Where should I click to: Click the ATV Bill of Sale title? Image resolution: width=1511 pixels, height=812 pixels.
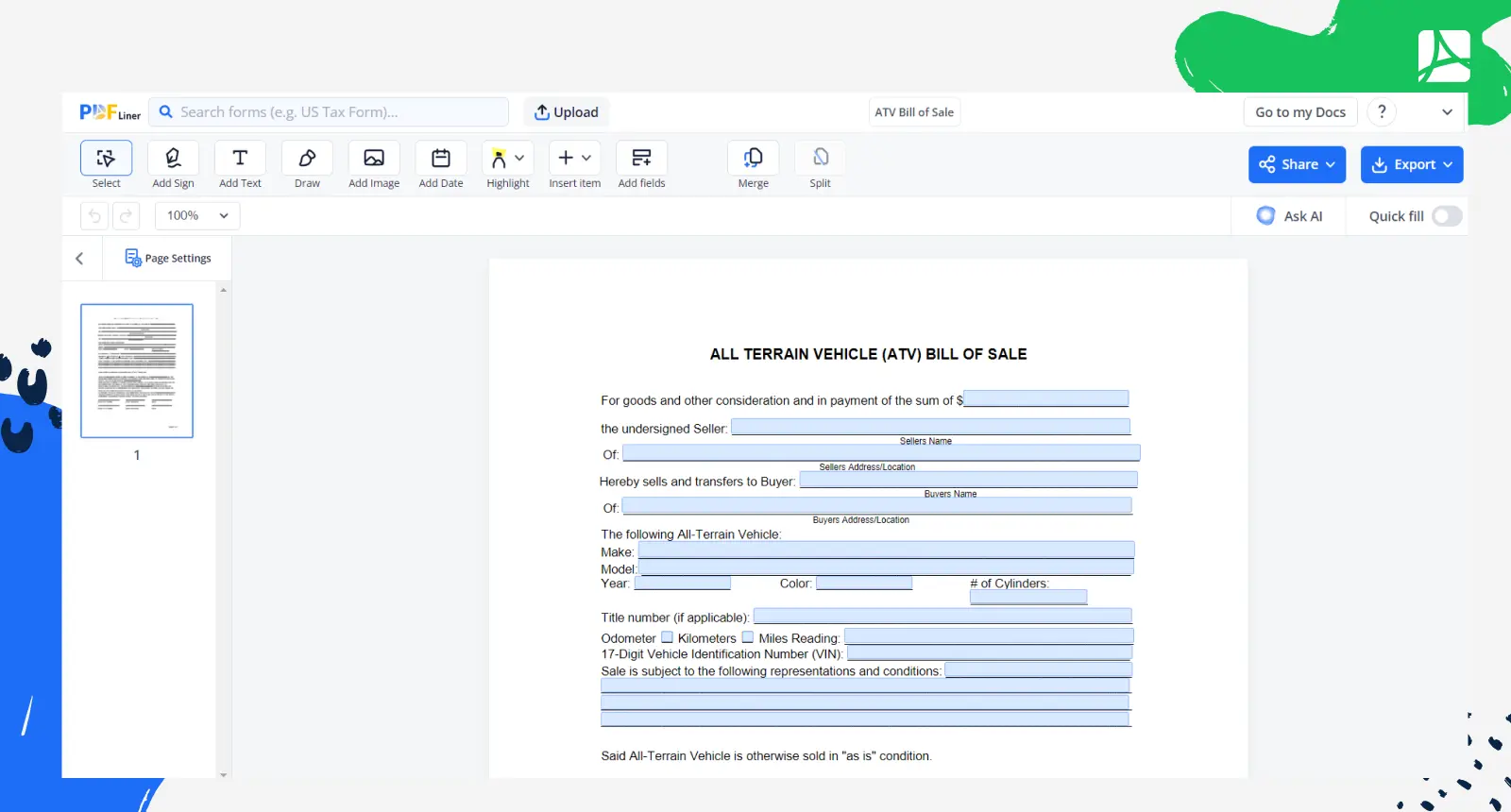pos(914,112)
